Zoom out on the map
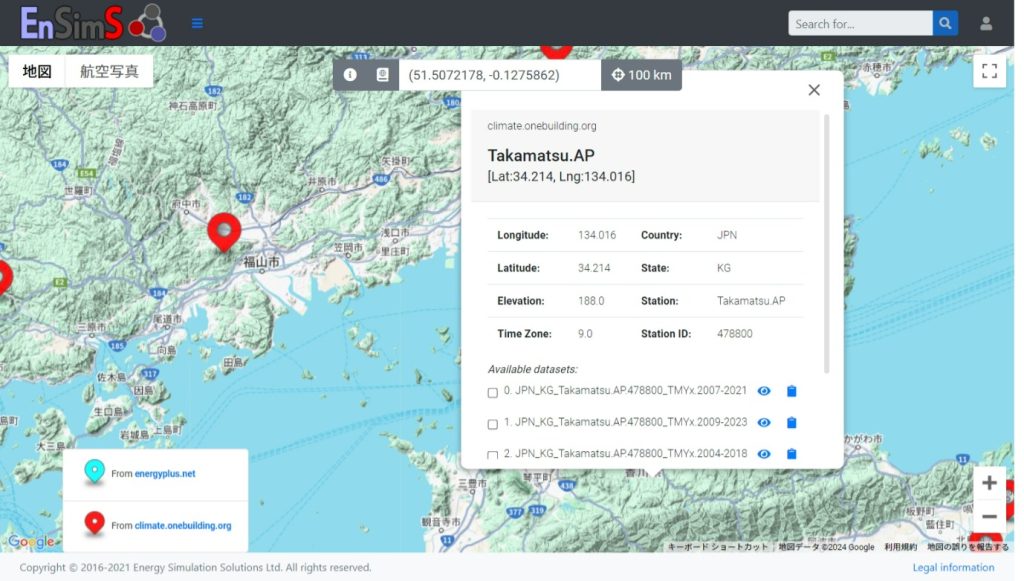Image resolution: width=1024 pixels, height=581 pixels. (x=989, y=516)
